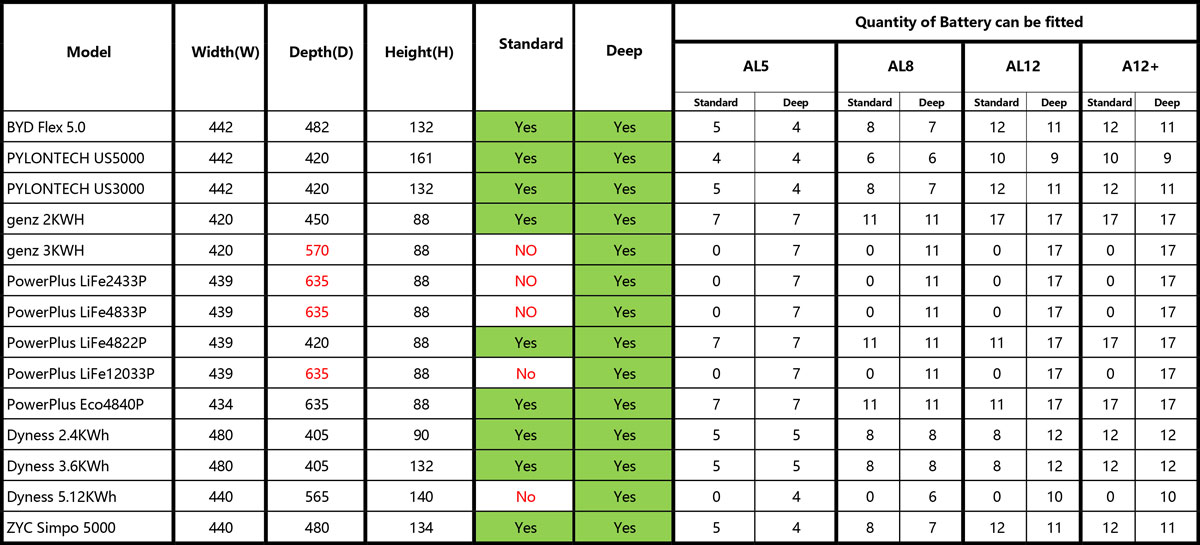This screenshot has width=1200, height=545.
Task: Select the 482 depth value
Action: [316, 127]
